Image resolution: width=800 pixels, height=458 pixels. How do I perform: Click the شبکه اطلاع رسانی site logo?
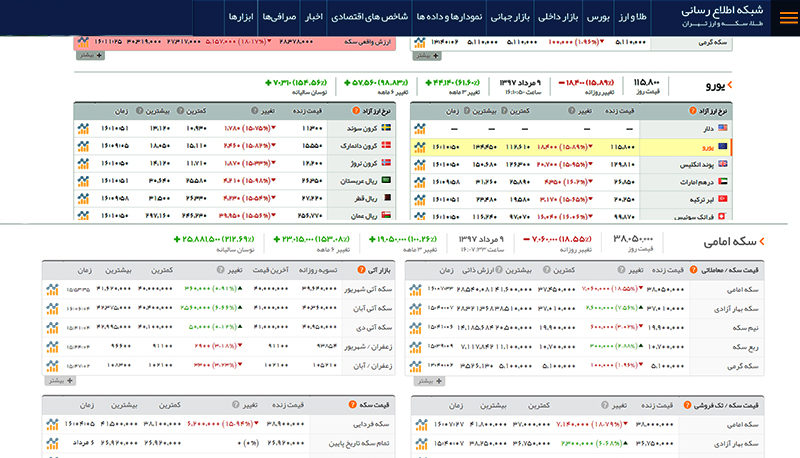click(x=721, y=15)
